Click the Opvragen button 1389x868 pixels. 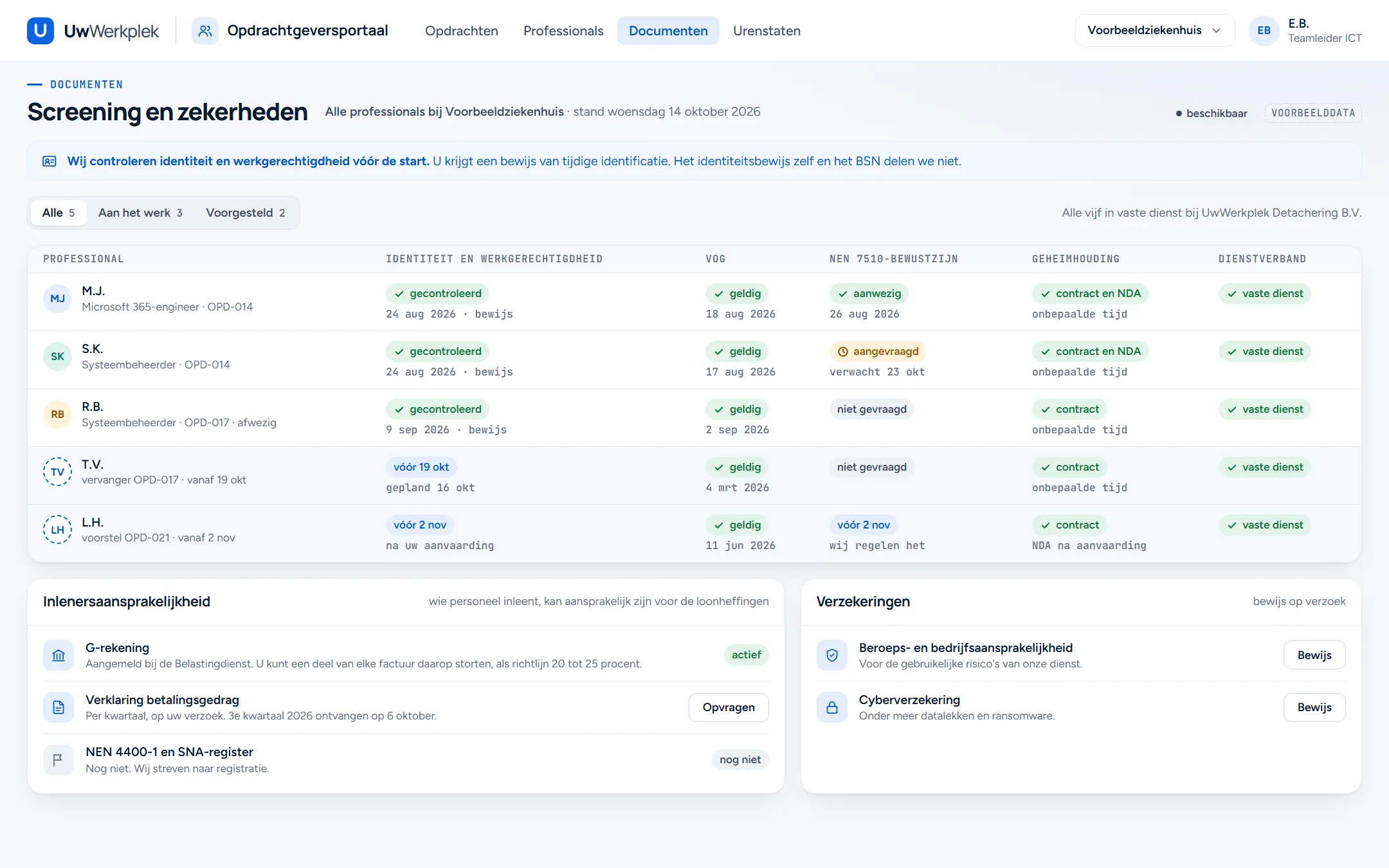tap(729, 707)
